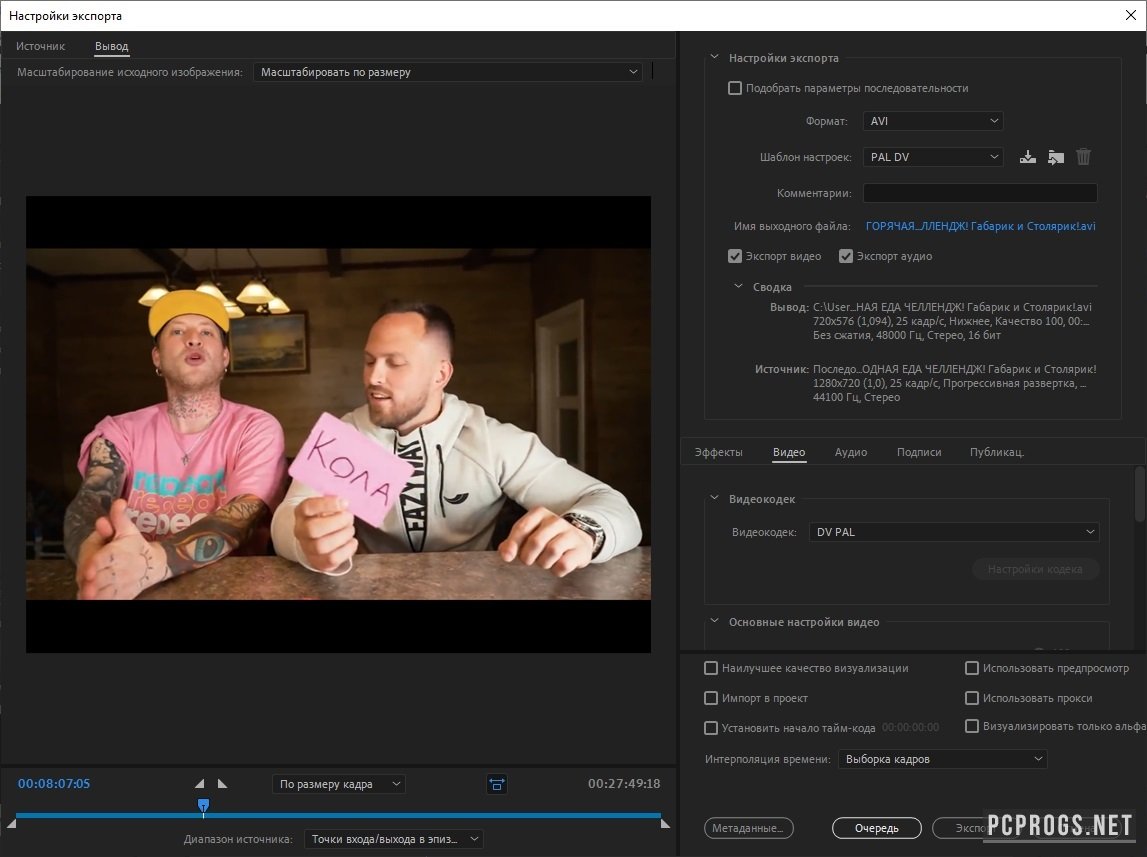
Task: Enable 'Подобрать параметры последовательности' checkbox
Action: [x=735, y=88]
